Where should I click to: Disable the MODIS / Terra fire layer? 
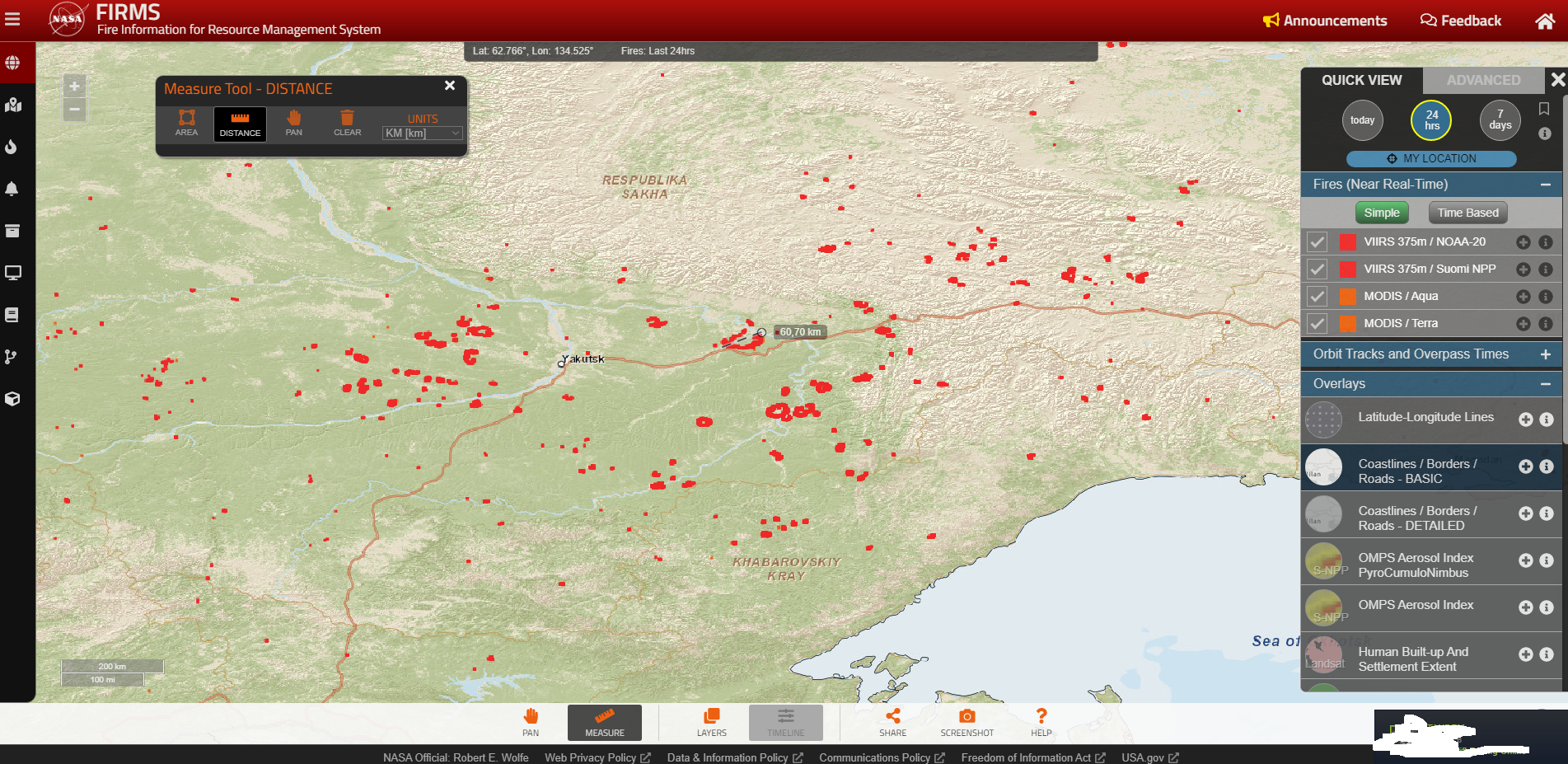pos(1318,324)
